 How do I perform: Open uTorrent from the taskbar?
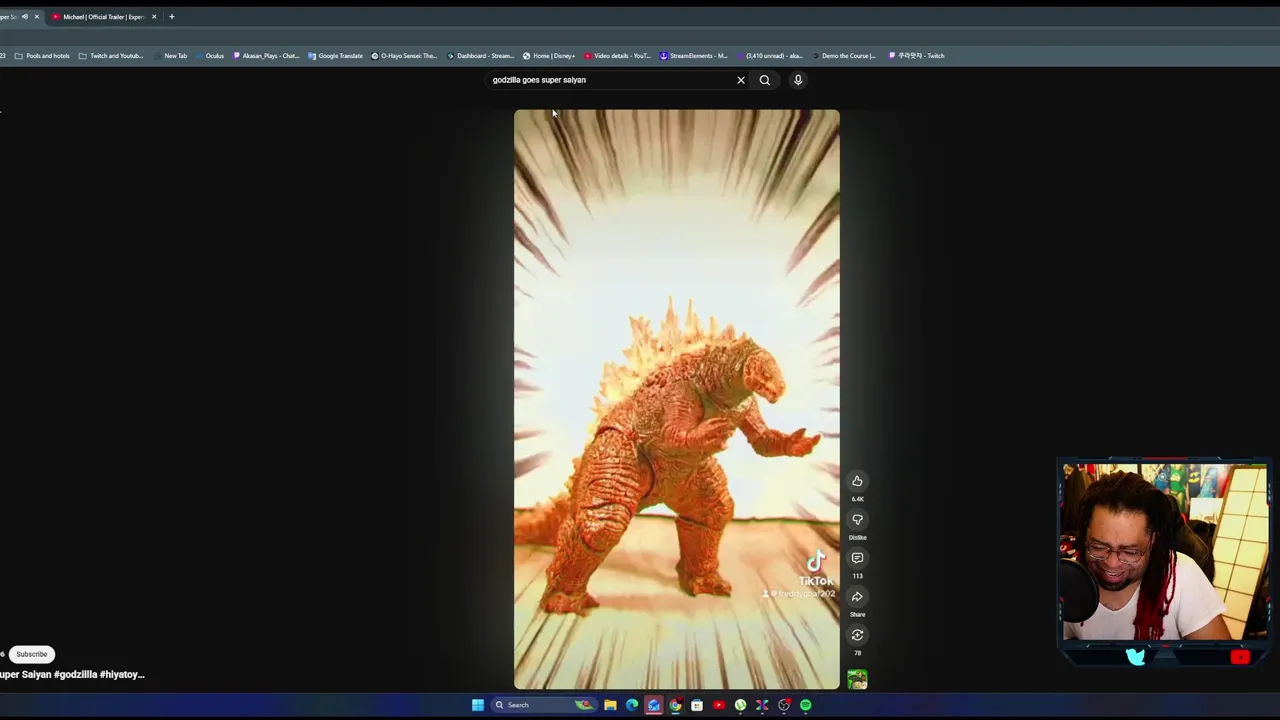click(740, 705)
